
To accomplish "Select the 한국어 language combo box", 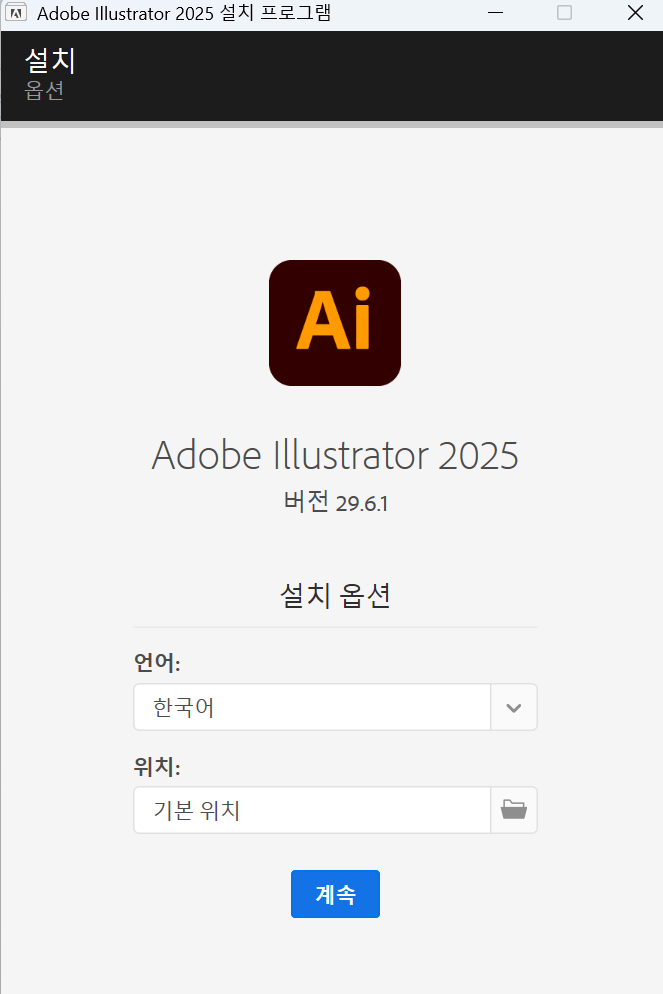I will 335,707.
